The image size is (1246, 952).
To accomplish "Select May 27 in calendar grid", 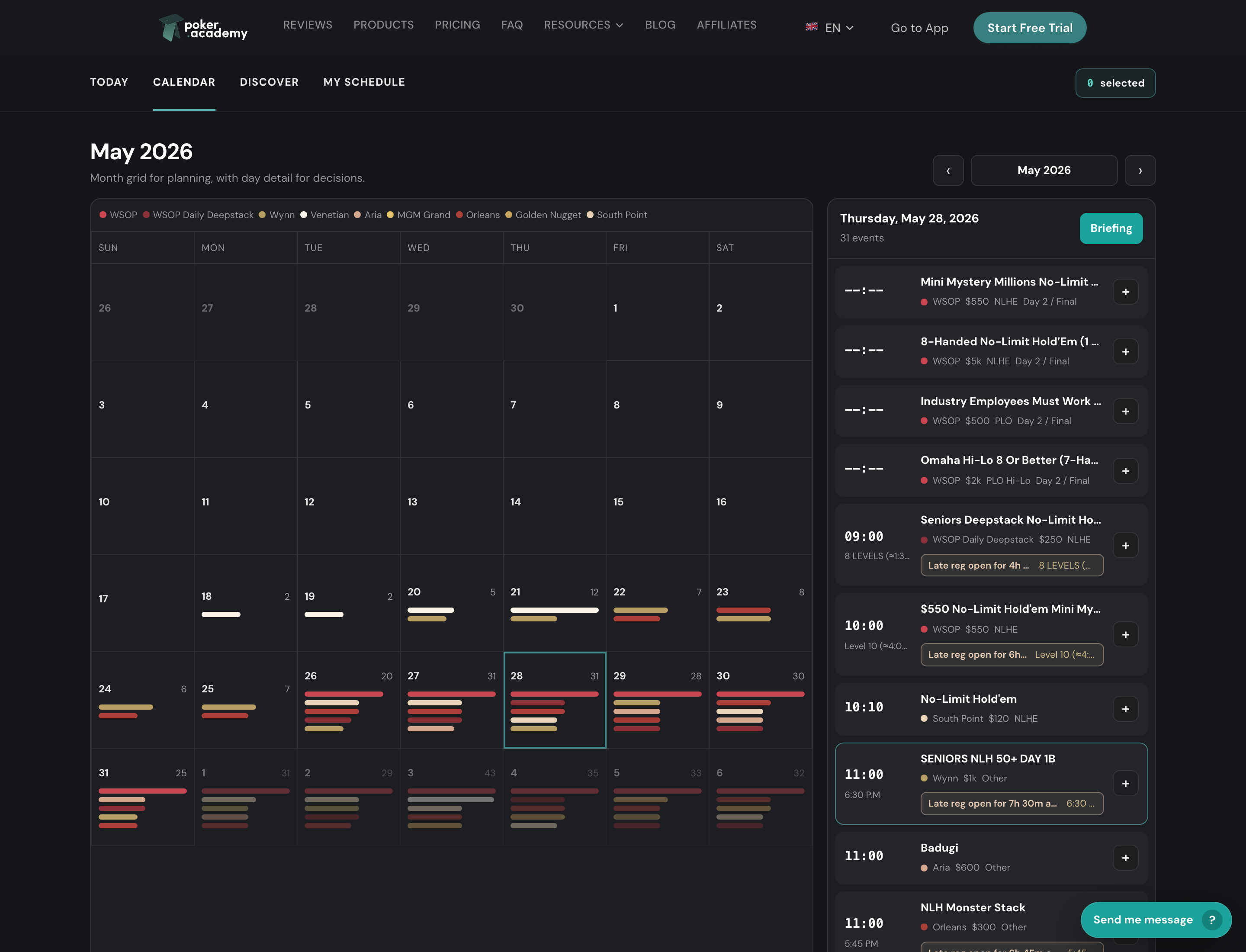I will click(x=452, y=700).
